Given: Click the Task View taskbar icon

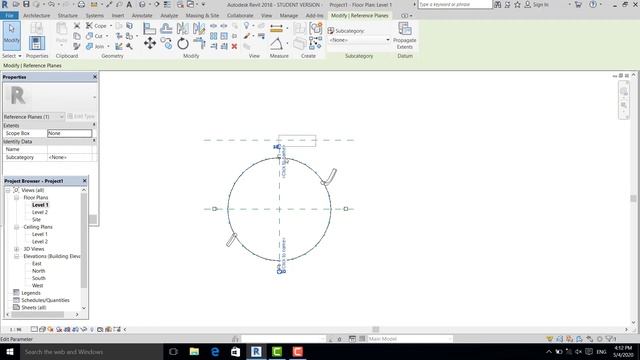Looking at the screenshot, I should (x=173, y=351).
